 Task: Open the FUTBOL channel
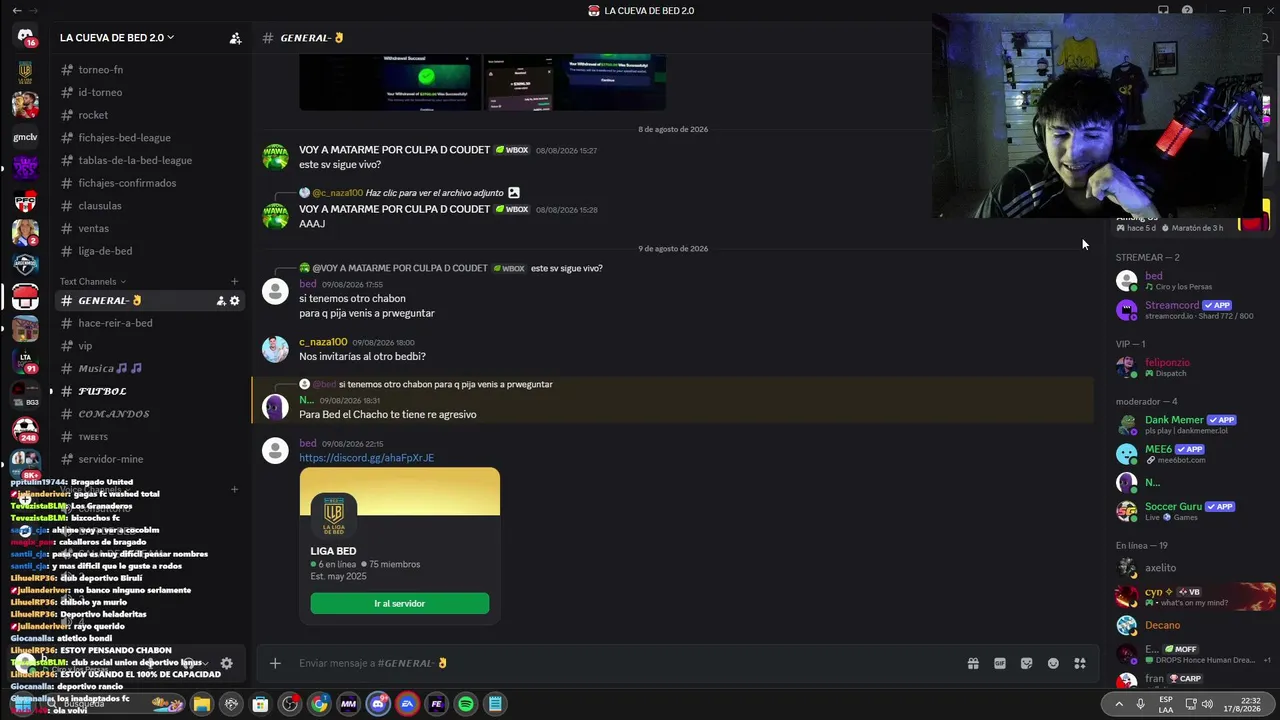tap(148, 391)
